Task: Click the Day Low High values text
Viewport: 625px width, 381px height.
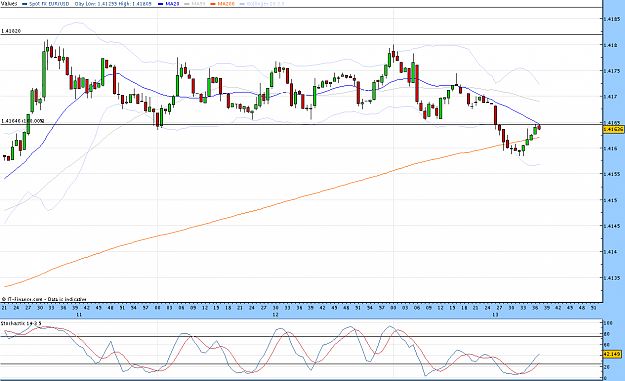Action: (113, 4)
